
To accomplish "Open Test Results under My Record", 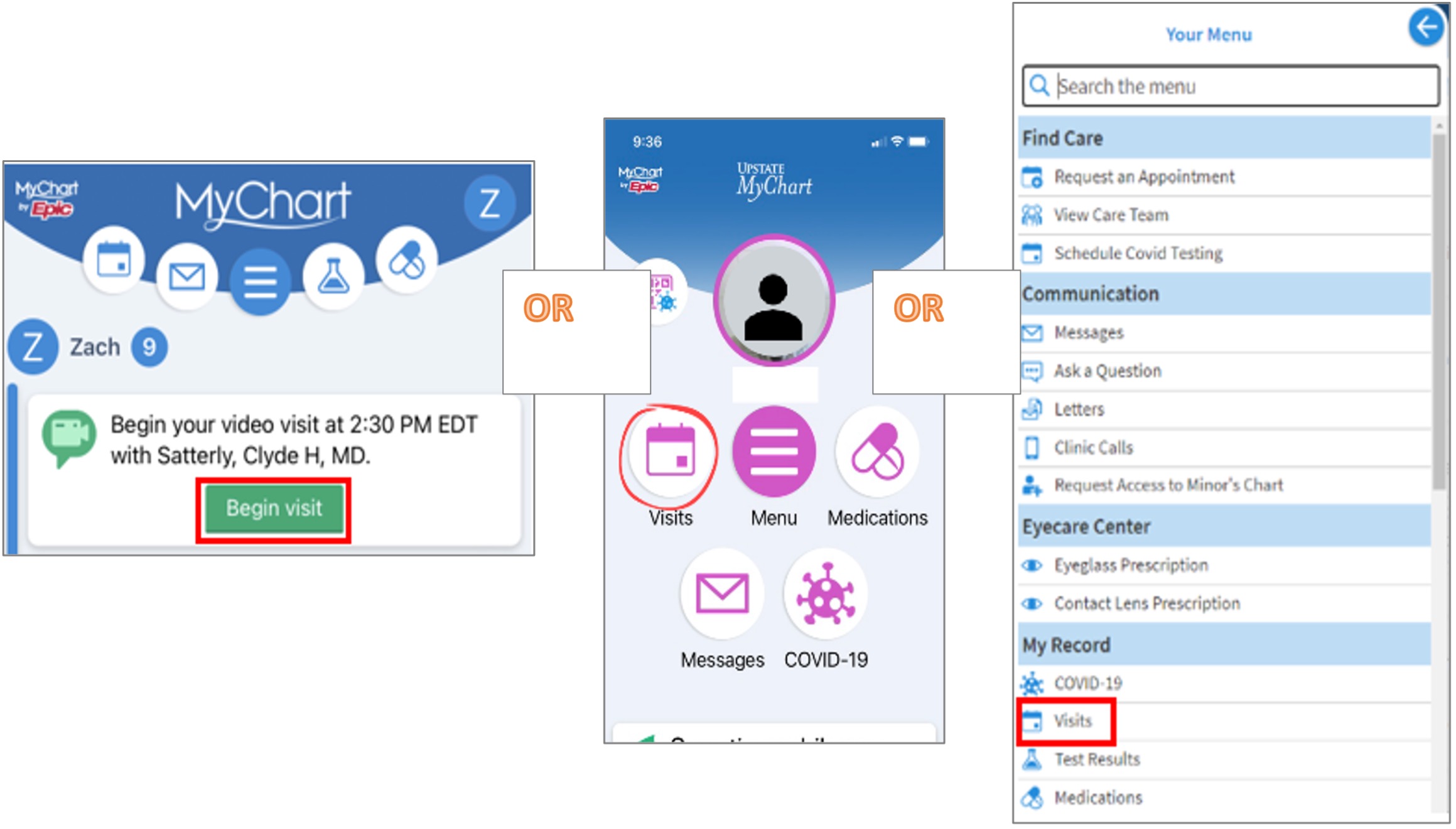I will pos(1224,760).
